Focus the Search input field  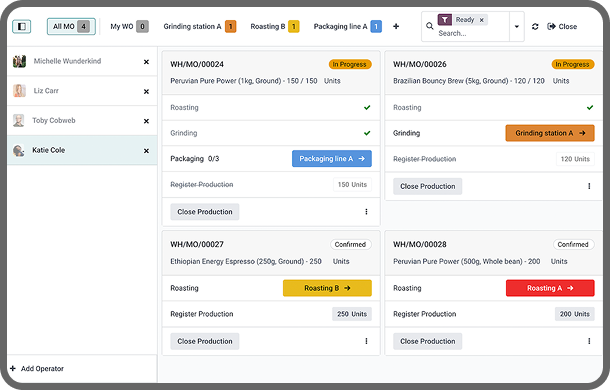pyautogui.click(x=472, y=33)
